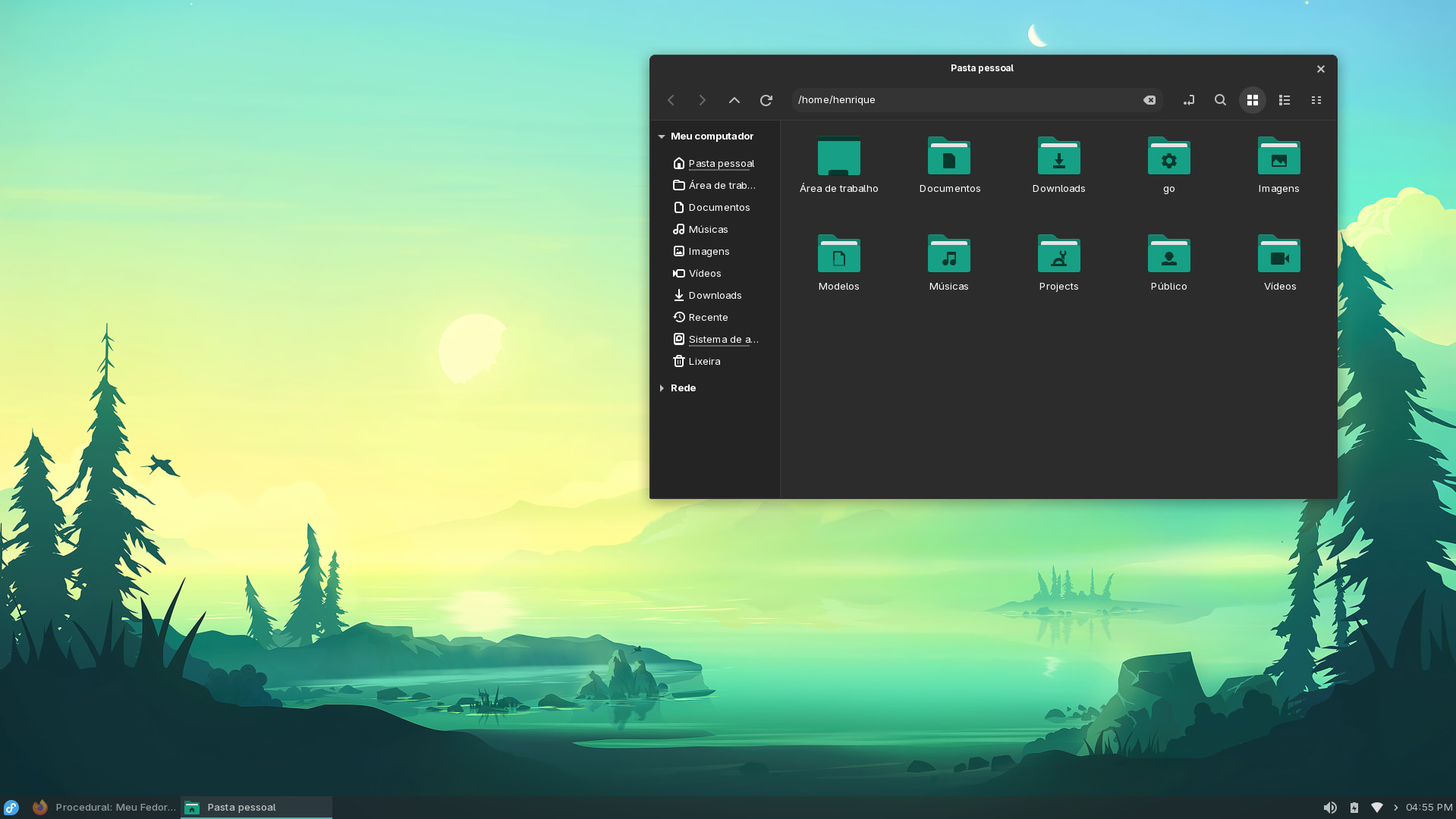Open the file search tool

coord(1220,100)
